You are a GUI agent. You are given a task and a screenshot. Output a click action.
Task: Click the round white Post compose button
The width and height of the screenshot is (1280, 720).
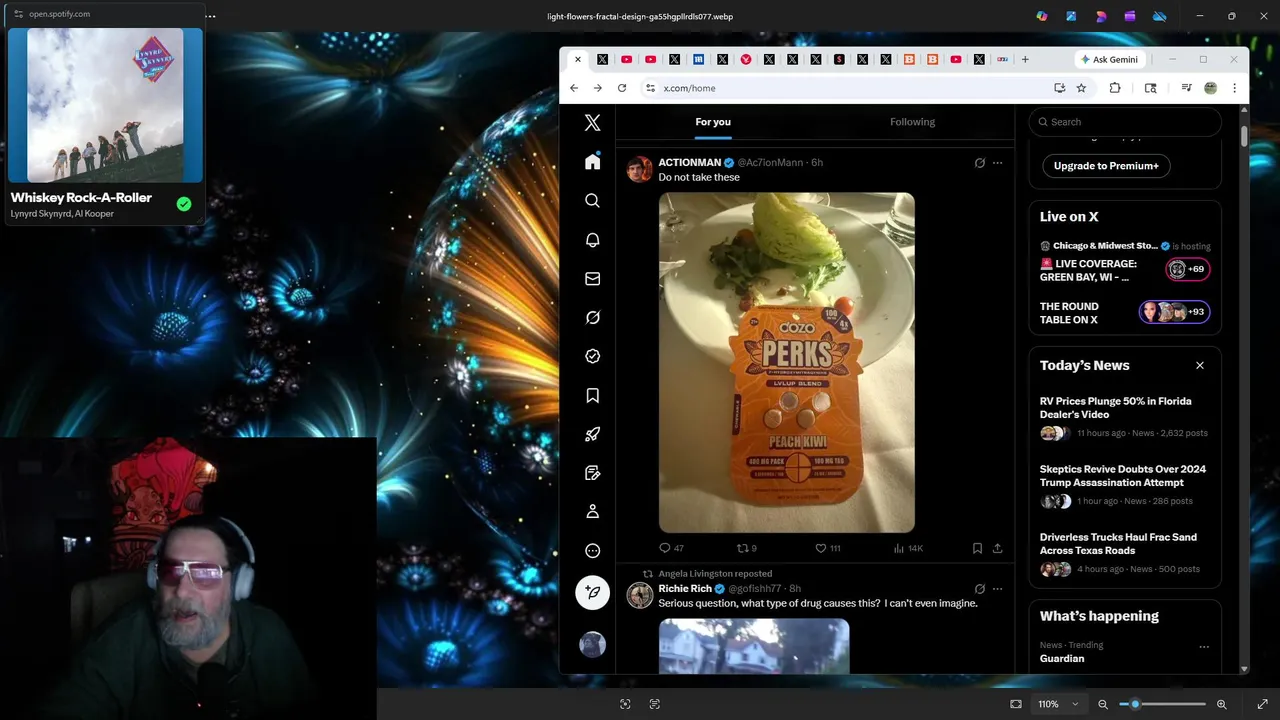(x=592, y=592)
